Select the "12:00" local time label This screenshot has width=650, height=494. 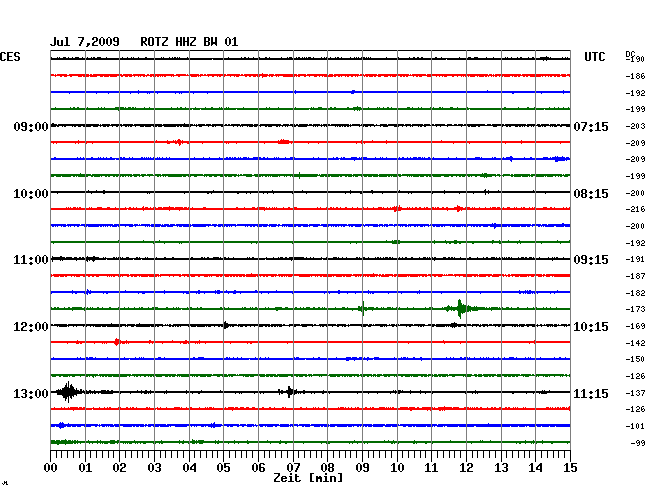pyautogui.click(x=31, y=327)
